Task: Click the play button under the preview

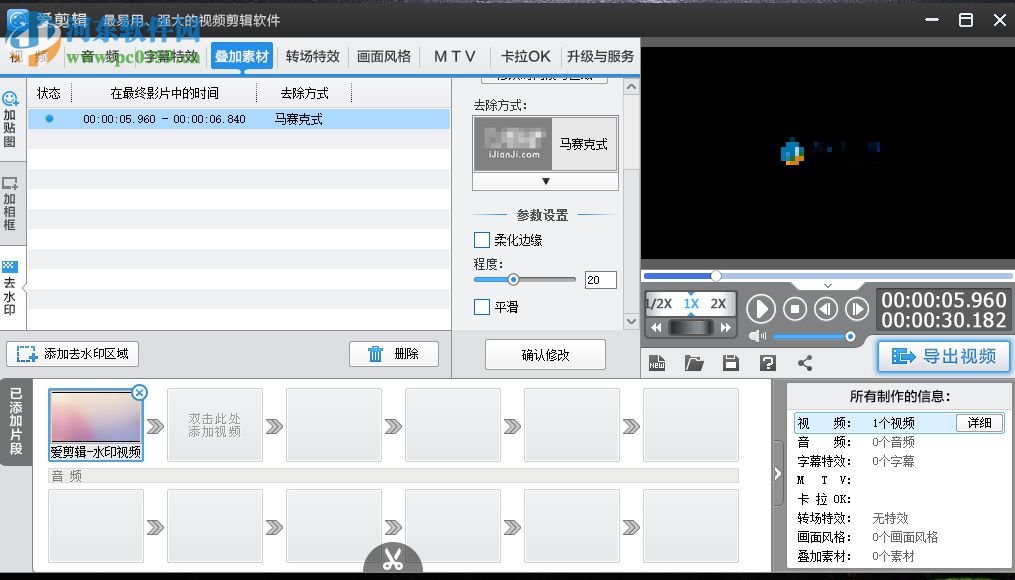Action: [760, 309]
